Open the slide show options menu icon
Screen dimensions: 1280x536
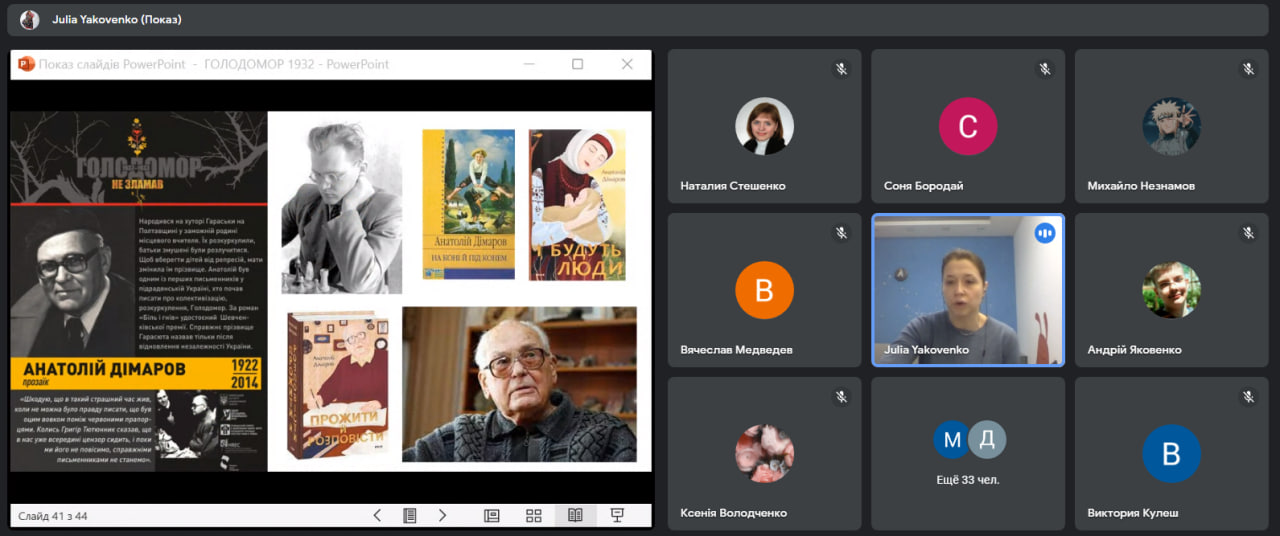tap(409, 515)
